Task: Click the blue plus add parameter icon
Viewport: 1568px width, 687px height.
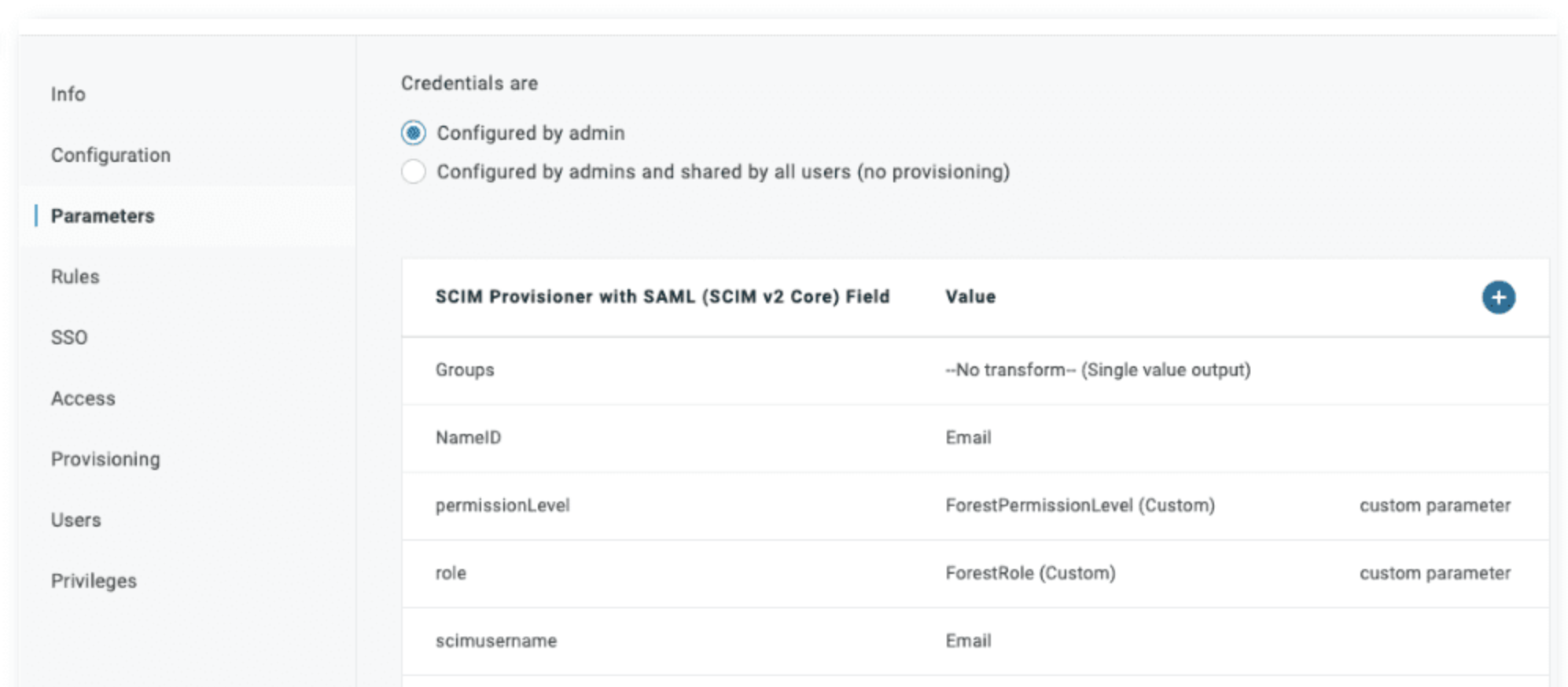Action: click(x=1498, y=297)
